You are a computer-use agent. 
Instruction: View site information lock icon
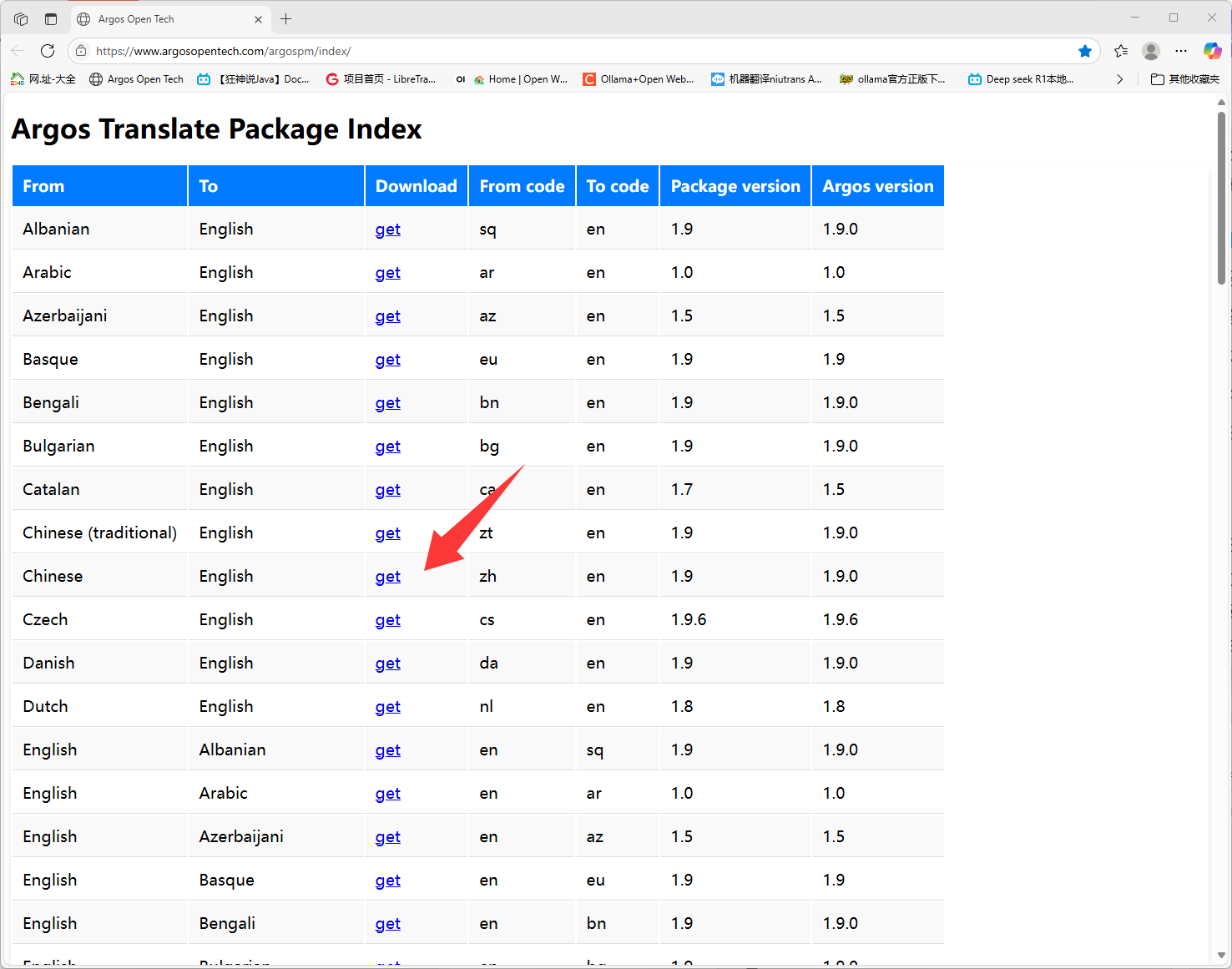pyautogui.click(x=81, y=51)
